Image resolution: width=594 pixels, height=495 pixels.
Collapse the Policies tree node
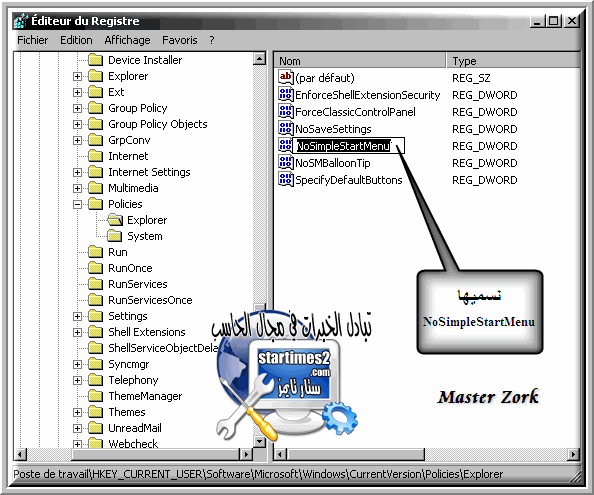point(77,205)
